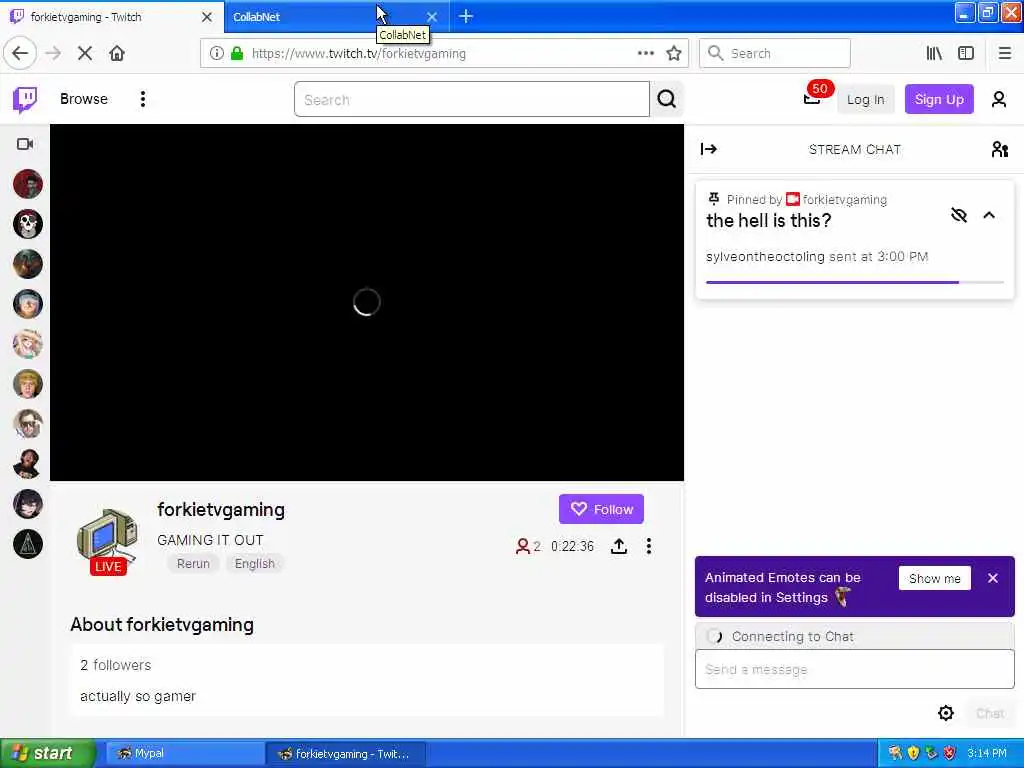Open a new browser tab
Image resolution: width=1024 pixels, height=768 pixels.
[x=466, y=16]
